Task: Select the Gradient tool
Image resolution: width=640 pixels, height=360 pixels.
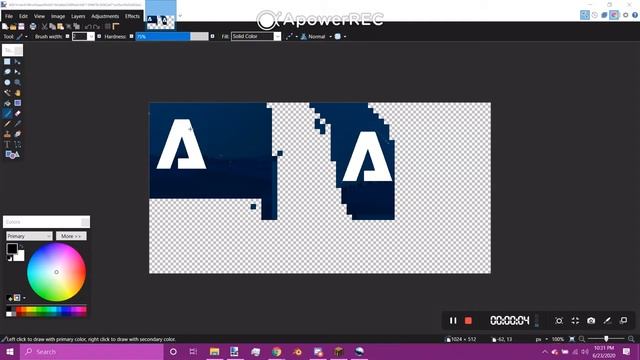Action: [18, 103]
